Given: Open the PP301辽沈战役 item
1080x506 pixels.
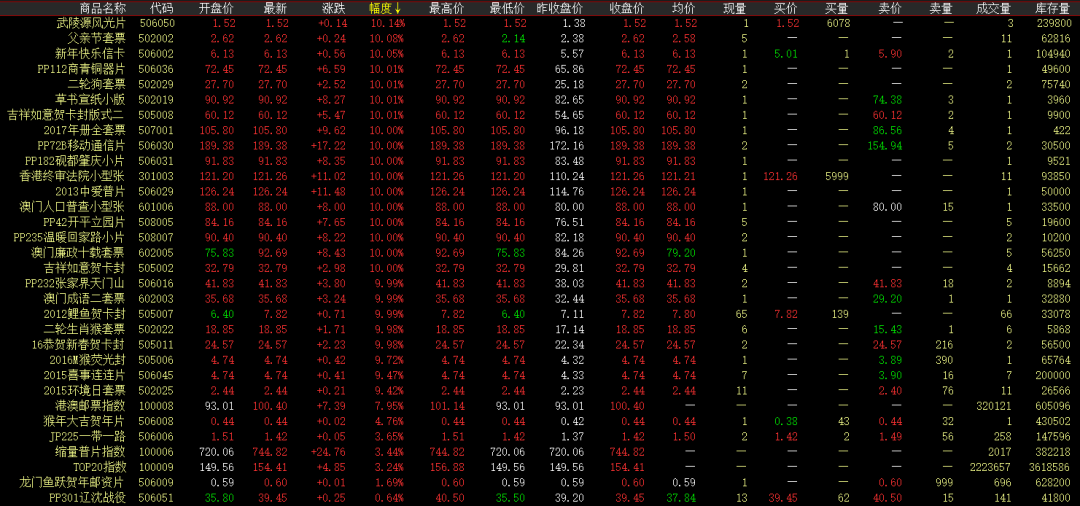Looking at the screenshot, I should click(85, 496).
